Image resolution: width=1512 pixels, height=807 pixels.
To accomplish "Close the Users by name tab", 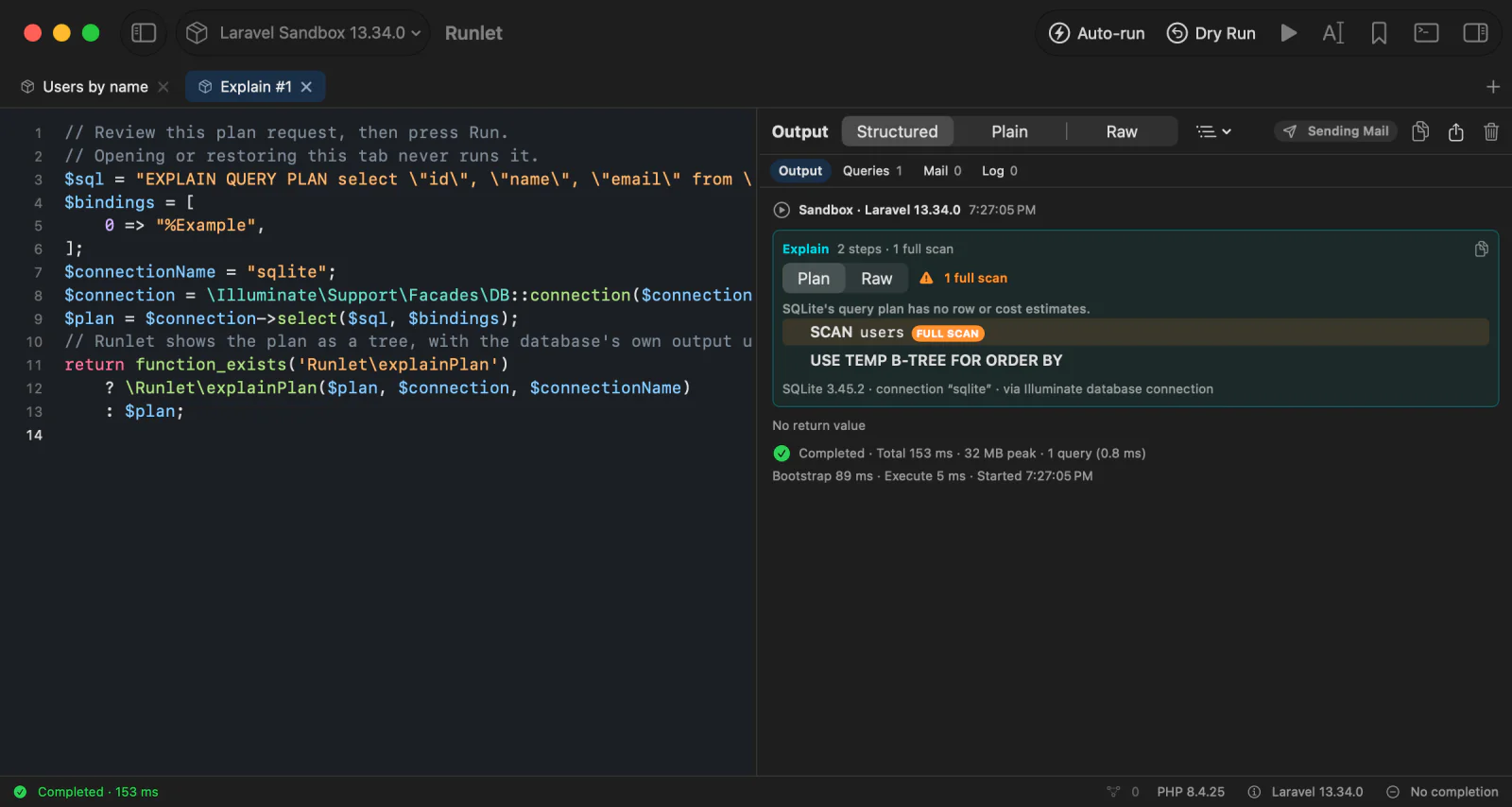I will (x=163, y=87).
